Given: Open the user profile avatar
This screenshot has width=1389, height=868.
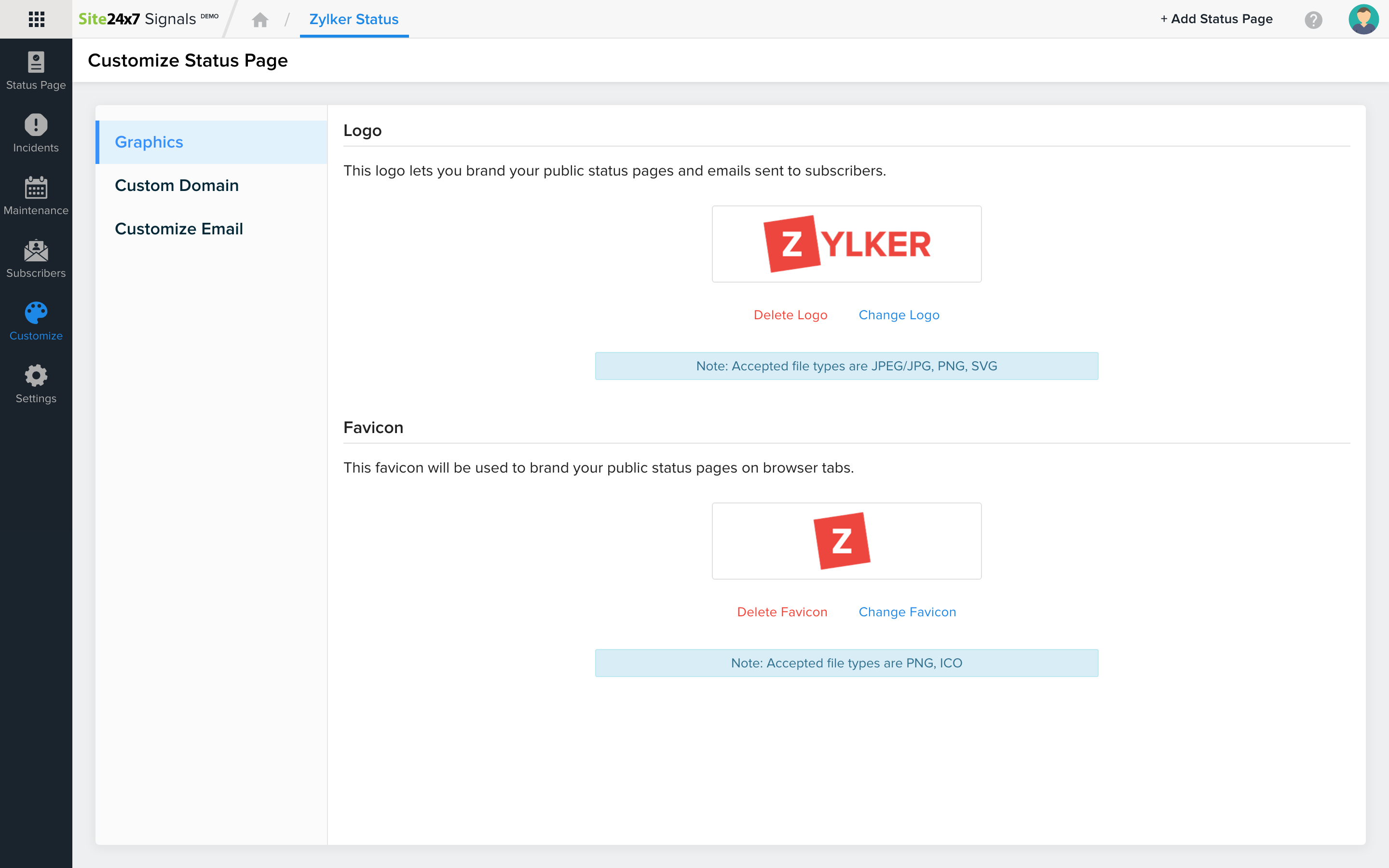Looking at the screenshot, I should (1363, 19).
